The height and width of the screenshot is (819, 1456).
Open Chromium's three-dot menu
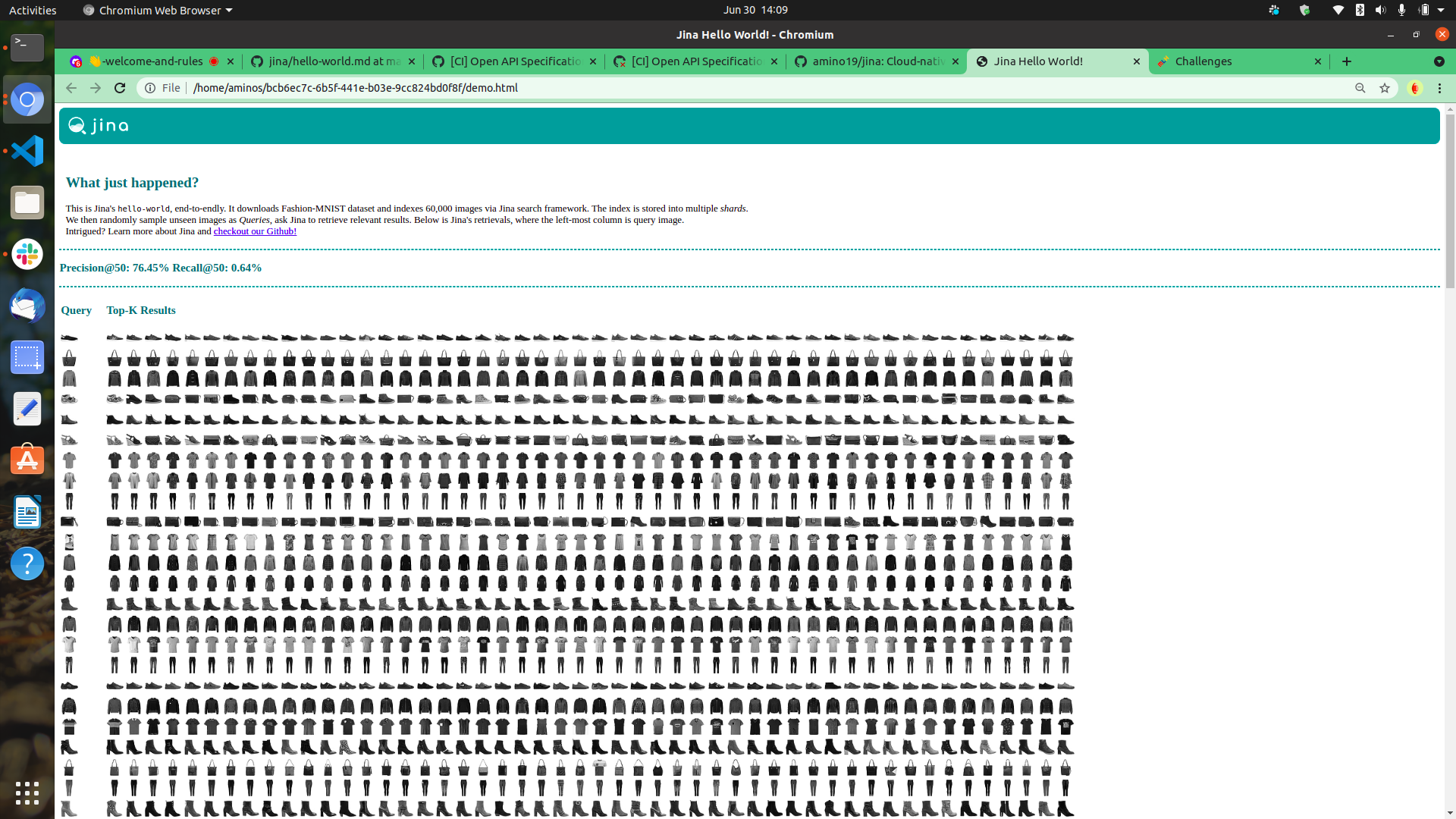point(1439,88)
